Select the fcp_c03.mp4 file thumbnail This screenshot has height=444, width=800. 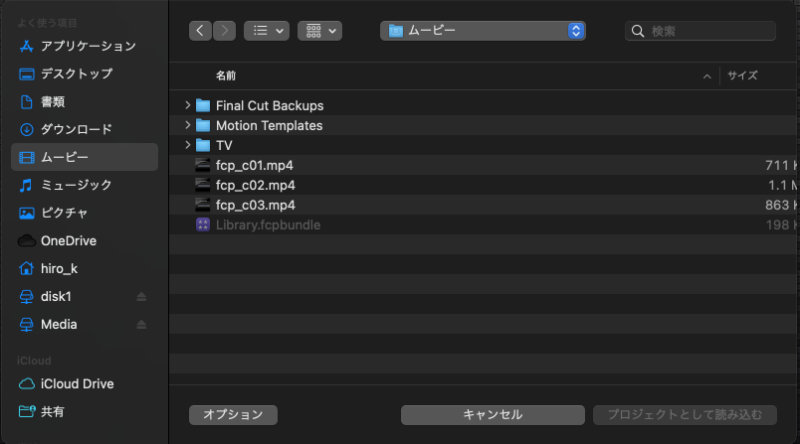click(203, 205)
